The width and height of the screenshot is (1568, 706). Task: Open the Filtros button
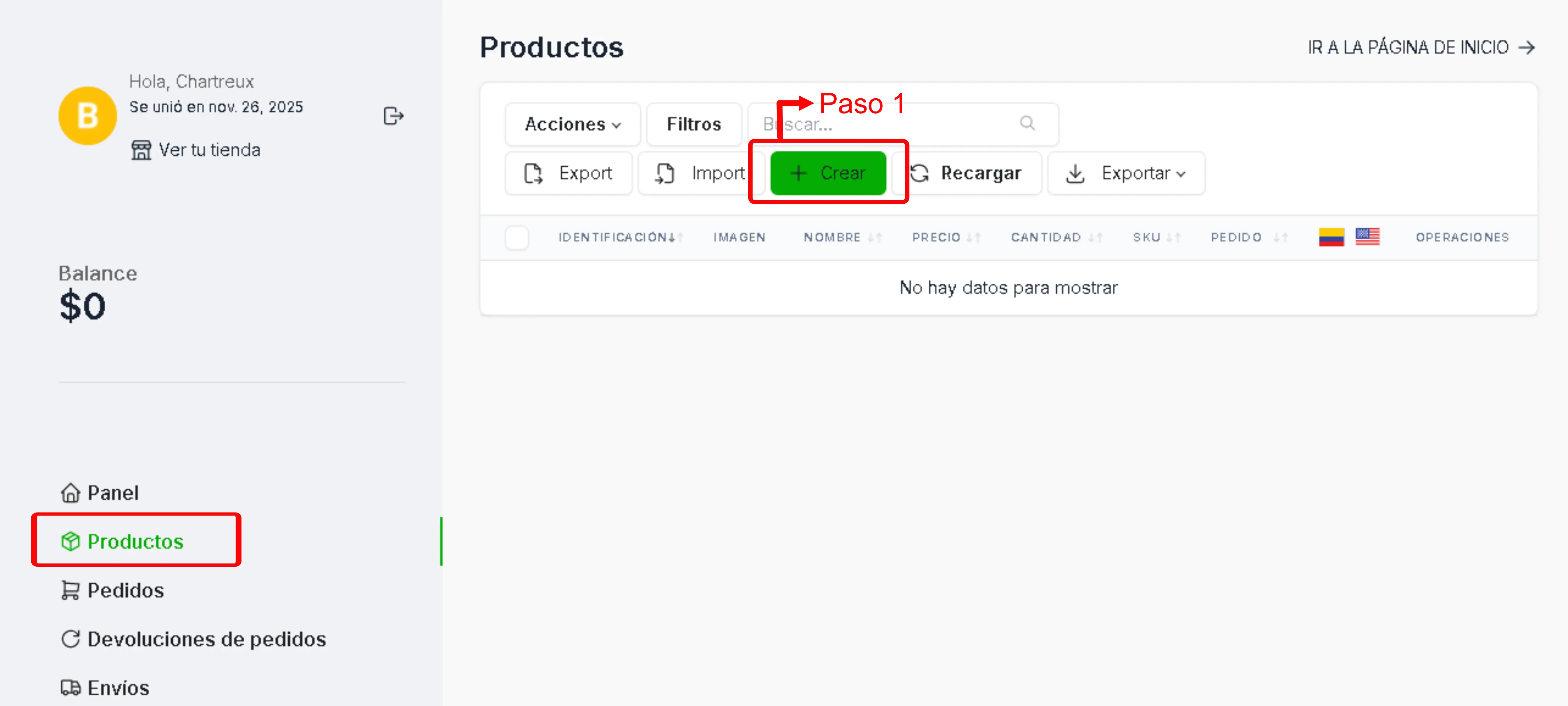693,124
